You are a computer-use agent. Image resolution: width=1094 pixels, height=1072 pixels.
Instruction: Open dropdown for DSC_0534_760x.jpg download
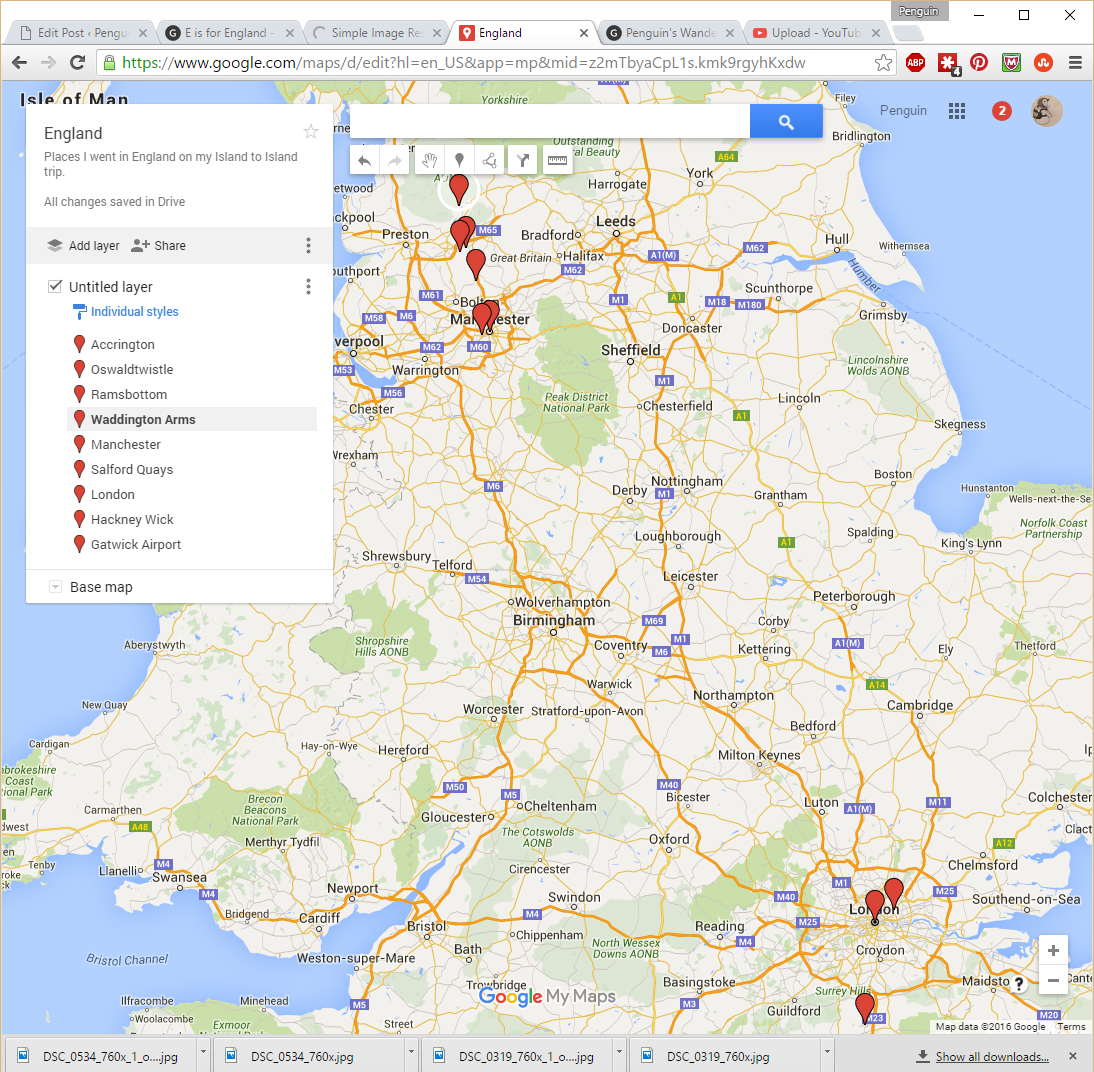[411, 1053]
